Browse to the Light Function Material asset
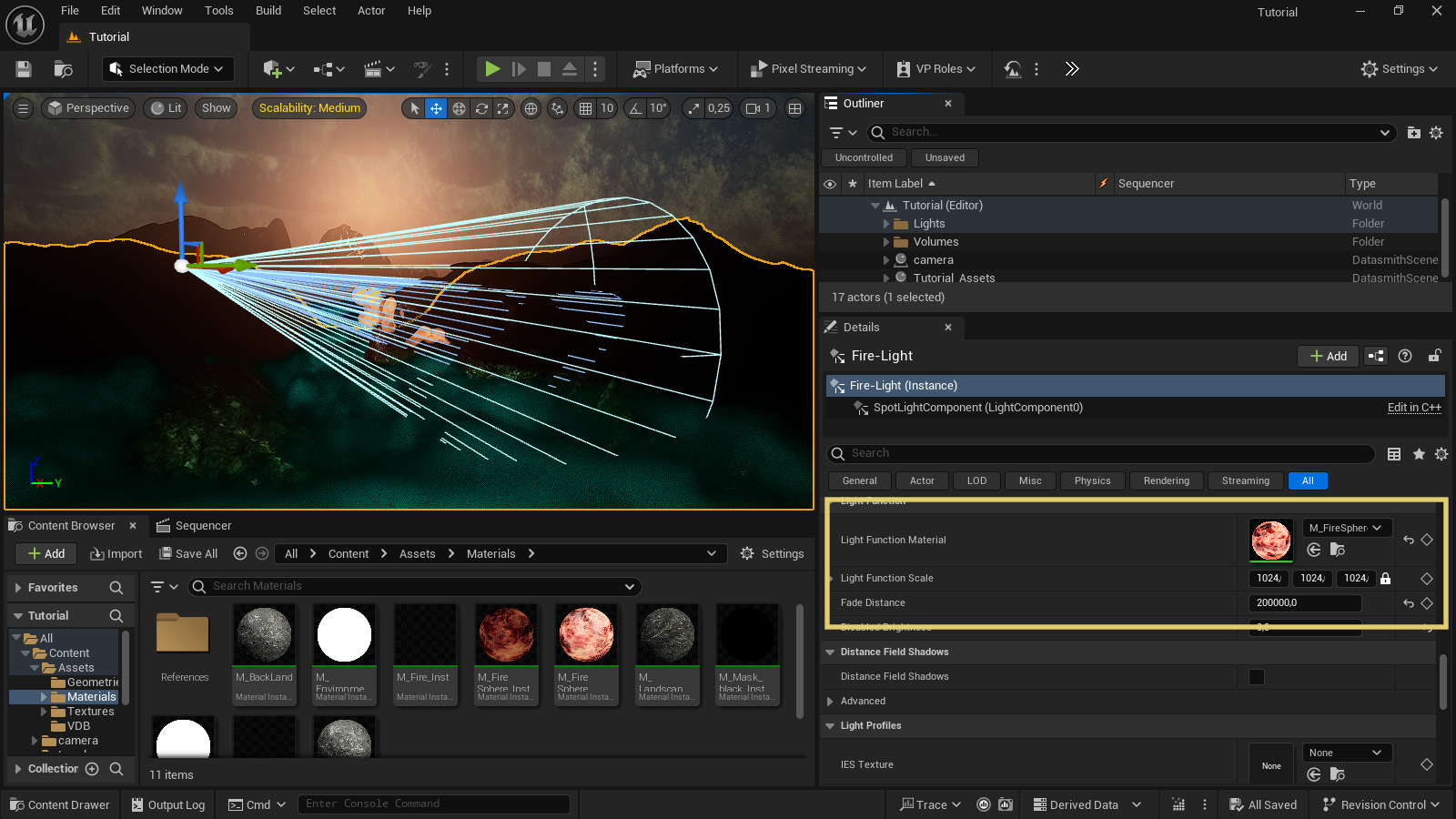 pyautogui.click(x=1337, y=550)
